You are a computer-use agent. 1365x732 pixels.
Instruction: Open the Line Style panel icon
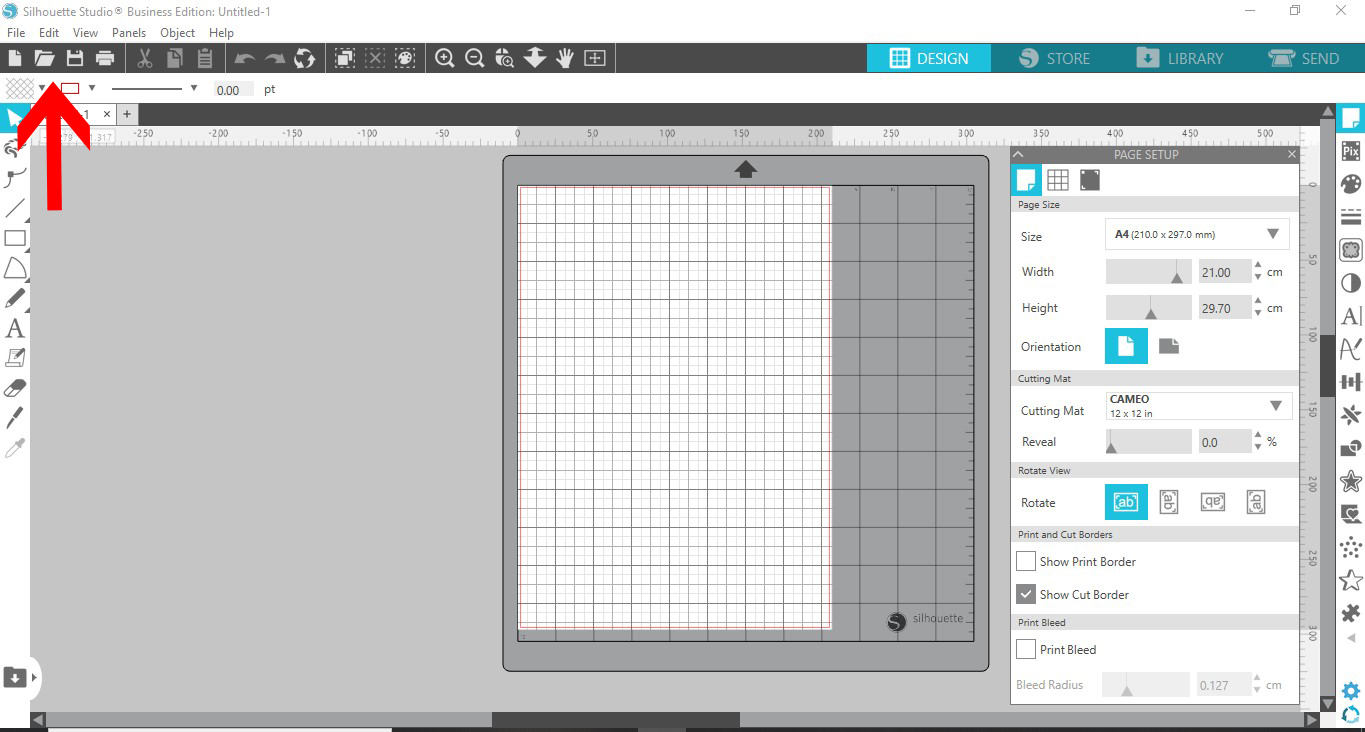[x=1351, y=217]
